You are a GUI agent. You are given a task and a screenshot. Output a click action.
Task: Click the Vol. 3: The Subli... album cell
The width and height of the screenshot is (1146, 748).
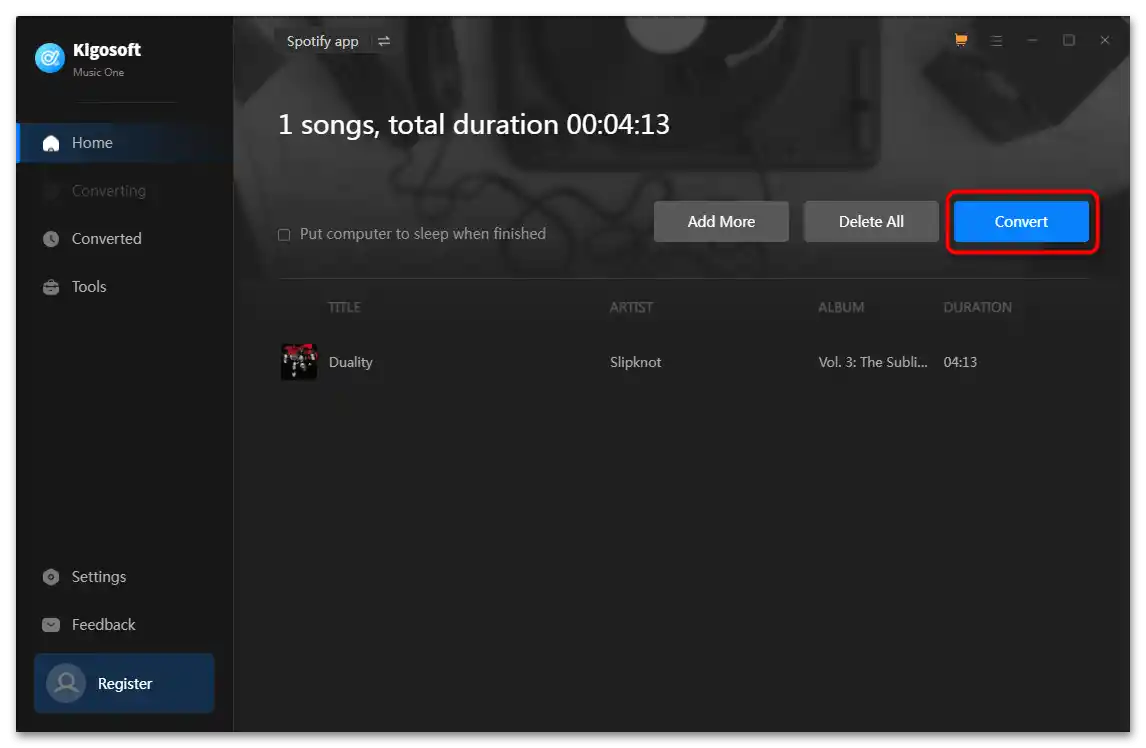(873, 362)
